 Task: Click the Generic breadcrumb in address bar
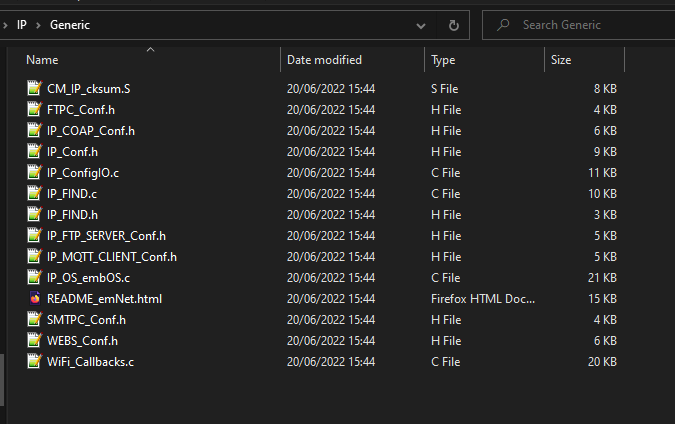[70, 25]
